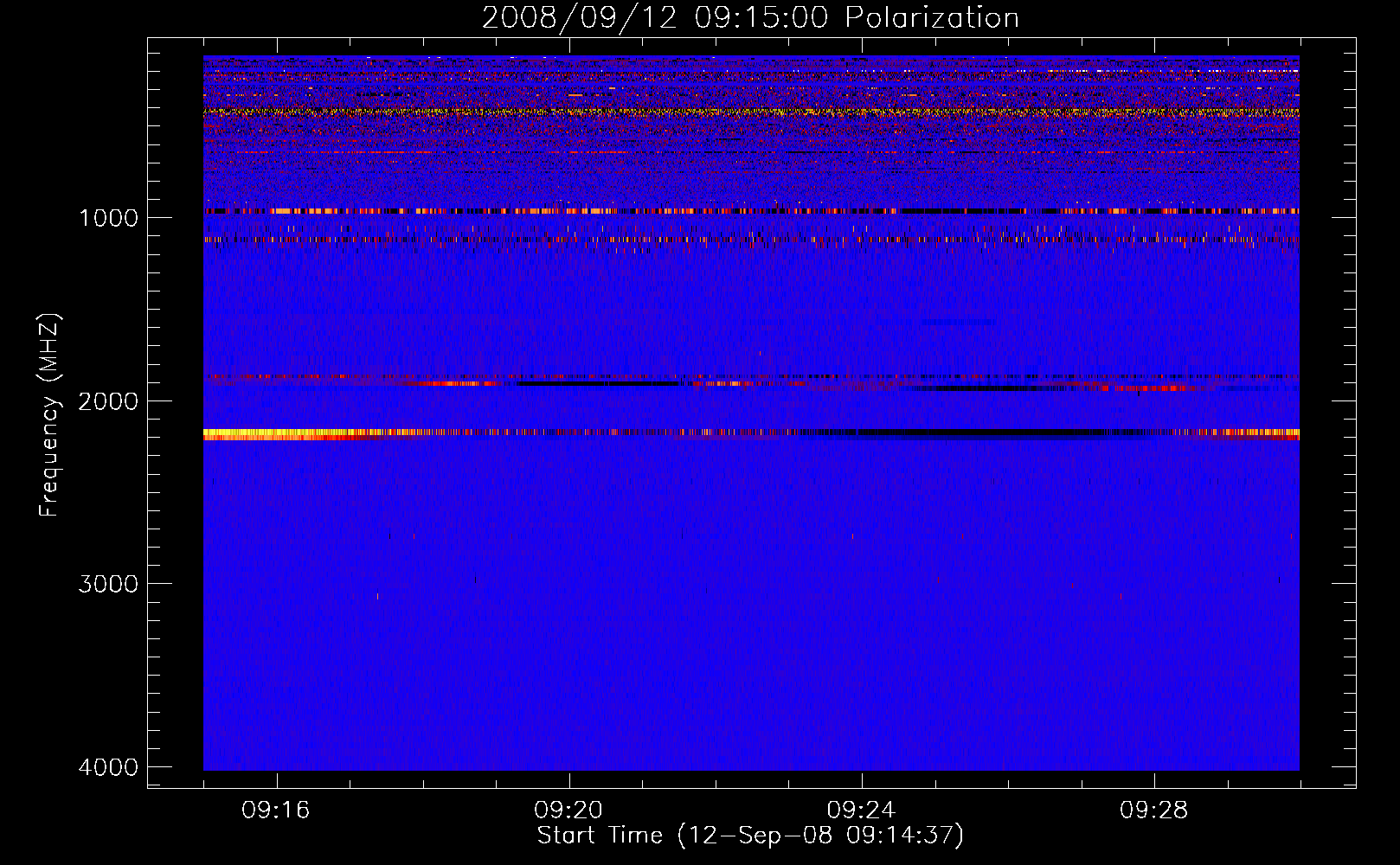This screenshot has width=1400, height=865.
Task: Click the 1000 frequency tick label
Action: 108,218
